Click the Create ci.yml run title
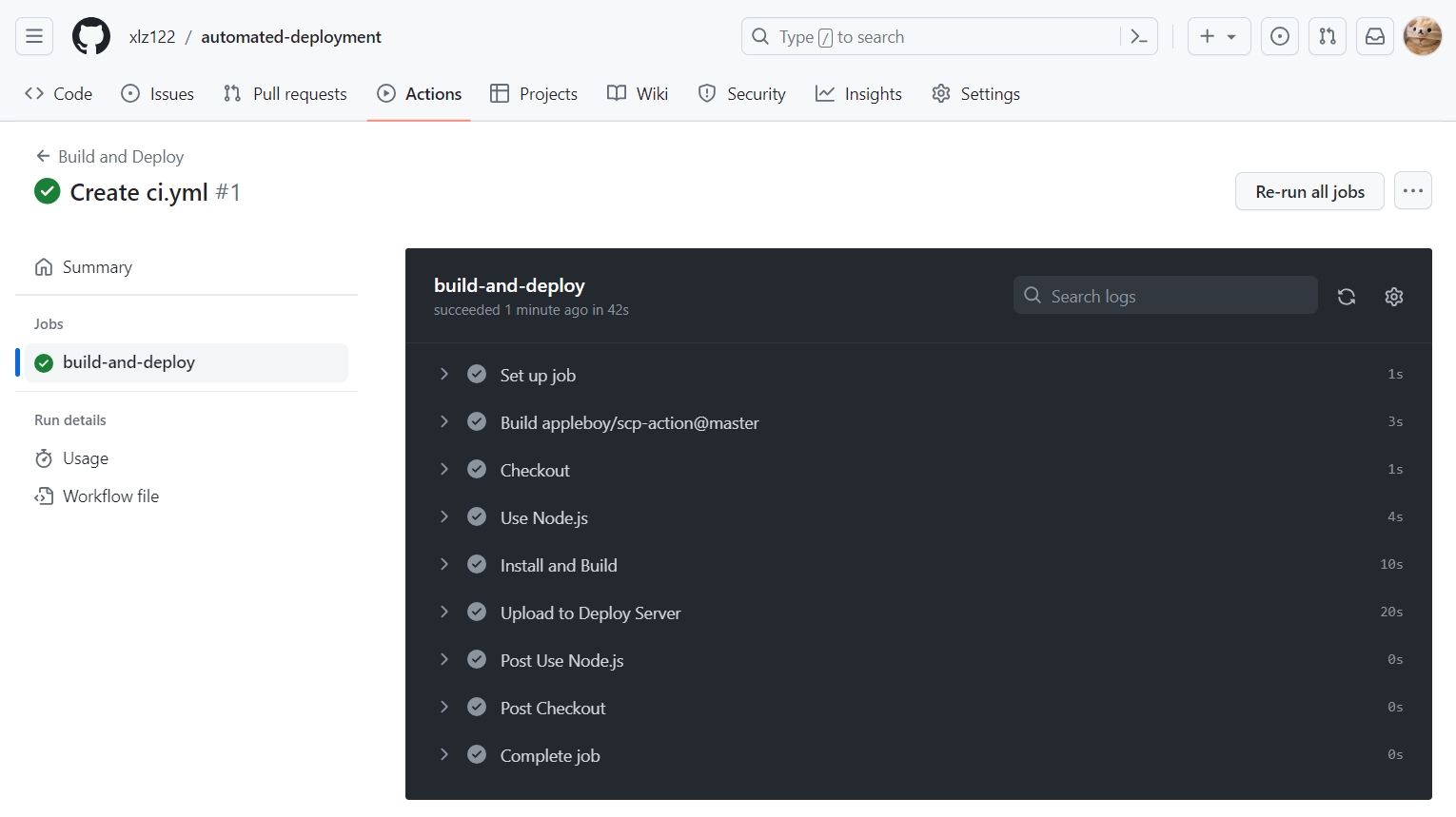 tap(139, 192)
